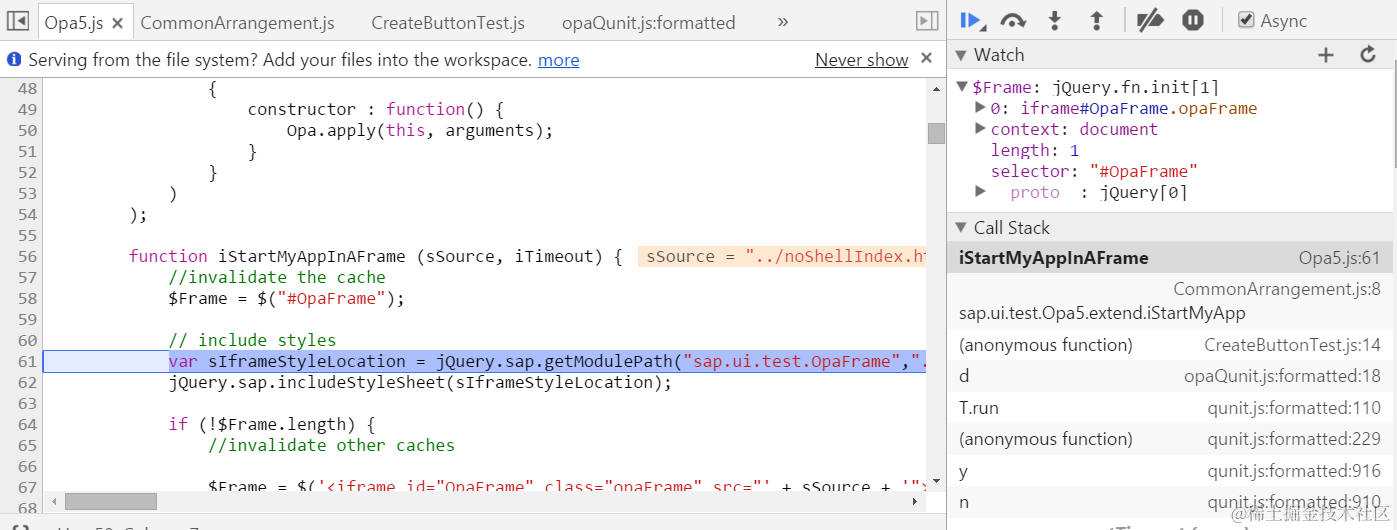The width and height of the screenshot is (1397, 530).
Task: Click the Never show link
Action: coord(861,60)
